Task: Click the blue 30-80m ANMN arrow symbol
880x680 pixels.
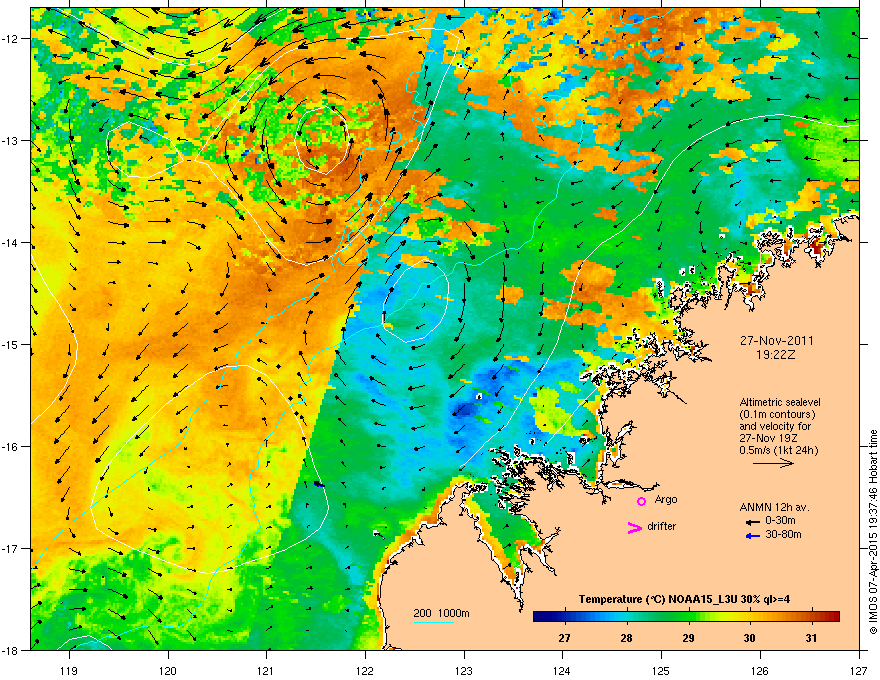Action: click(x=752, y=536)
